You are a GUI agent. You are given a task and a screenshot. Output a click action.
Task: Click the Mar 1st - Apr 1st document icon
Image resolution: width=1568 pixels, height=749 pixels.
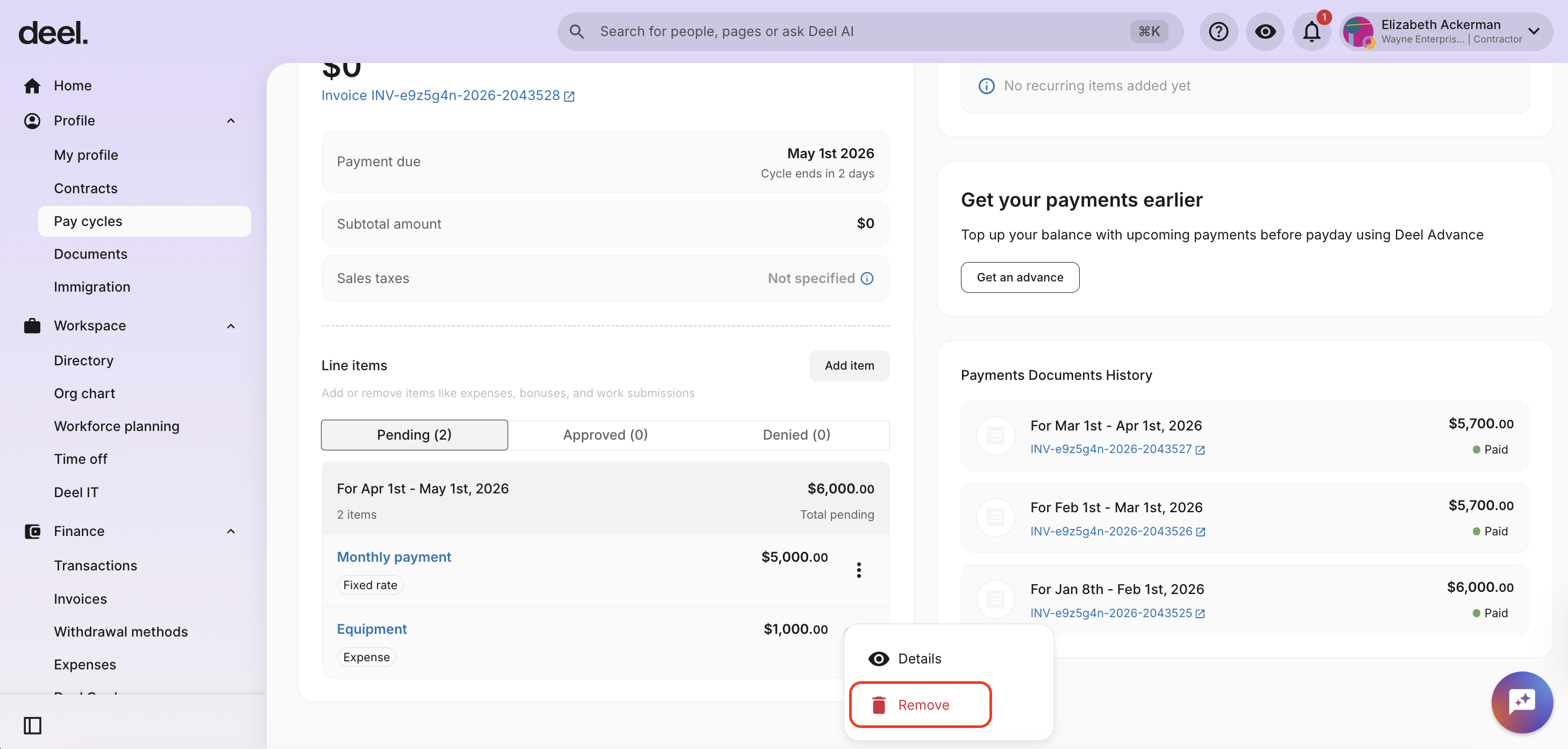click(995, 435)
